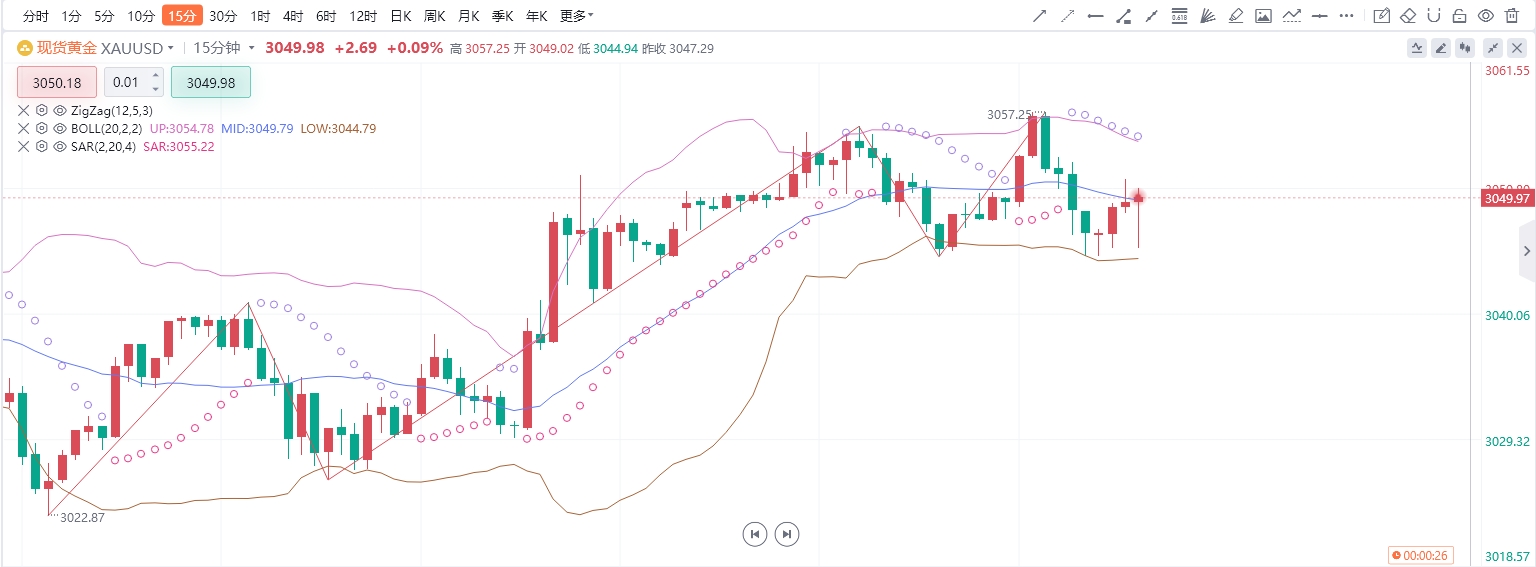
Task: Activate the magnet snap tool
Action: click(x=1434, y=16)
